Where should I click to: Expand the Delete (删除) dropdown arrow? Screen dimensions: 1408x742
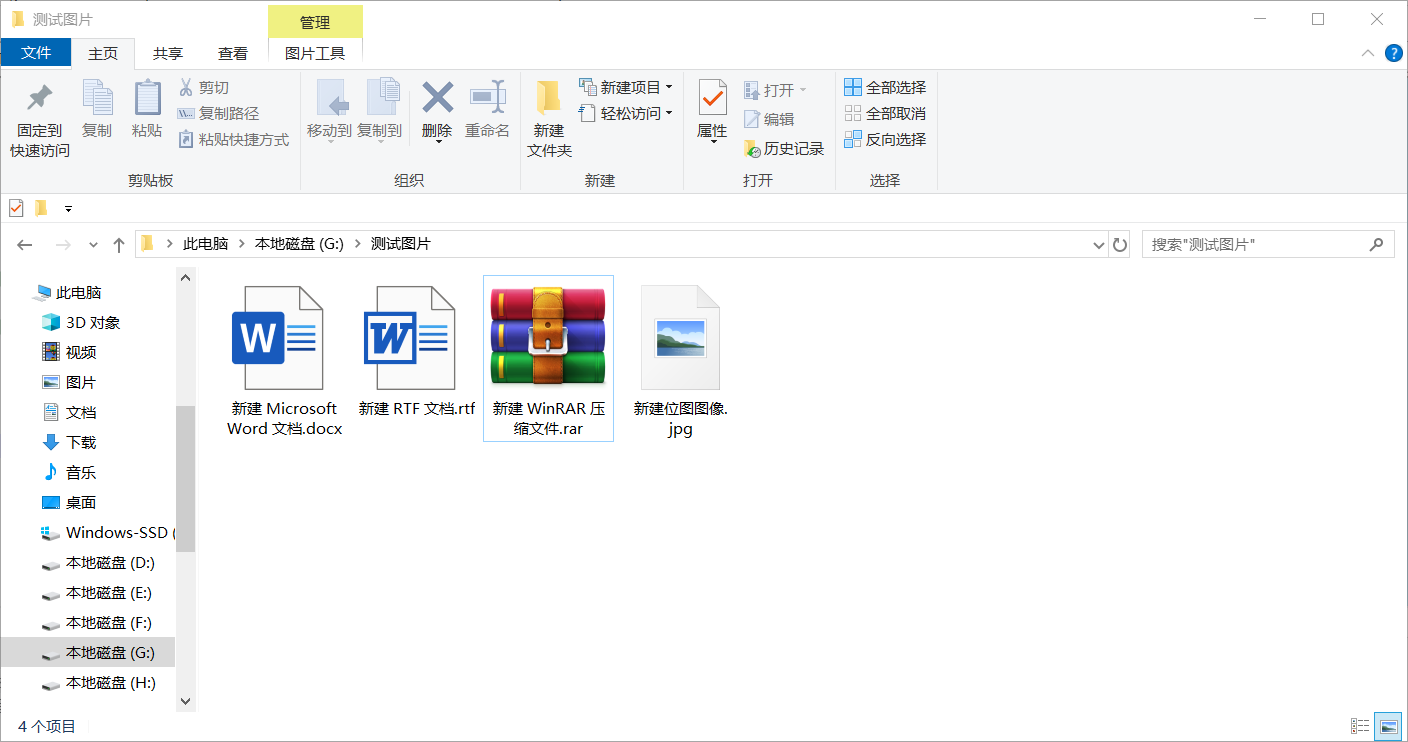(437, 142)
